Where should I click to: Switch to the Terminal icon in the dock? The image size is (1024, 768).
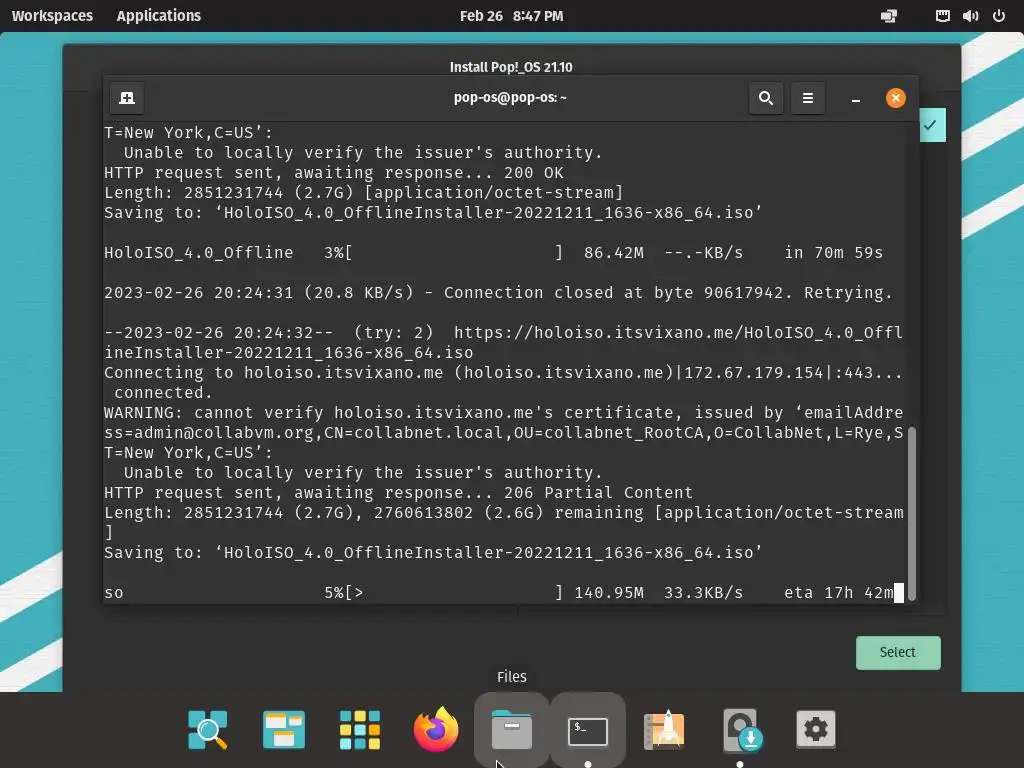[x=588, y=731]
